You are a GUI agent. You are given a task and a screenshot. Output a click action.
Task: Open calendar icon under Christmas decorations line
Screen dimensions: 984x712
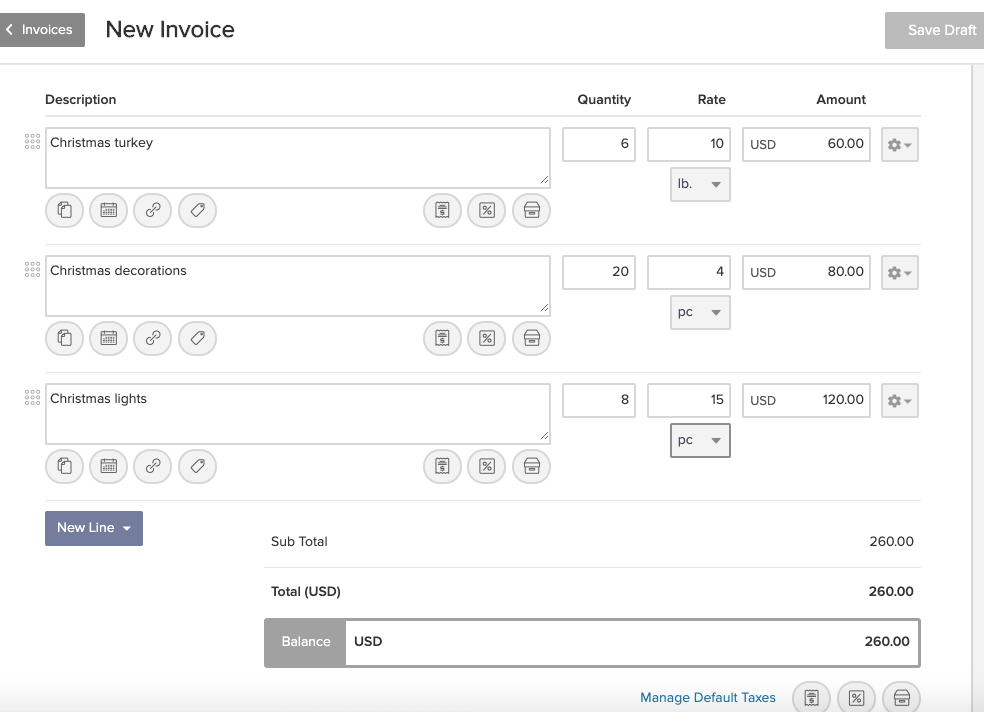[109, 338]
